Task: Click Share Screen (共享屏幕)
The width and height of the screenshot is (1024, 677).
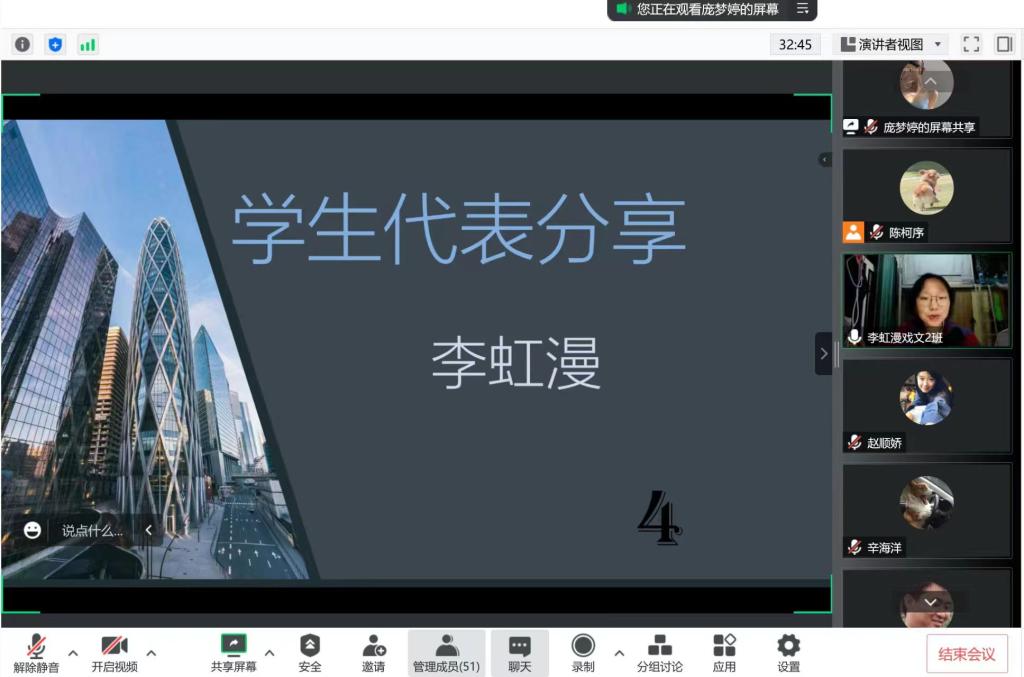Action: (233, 653)
